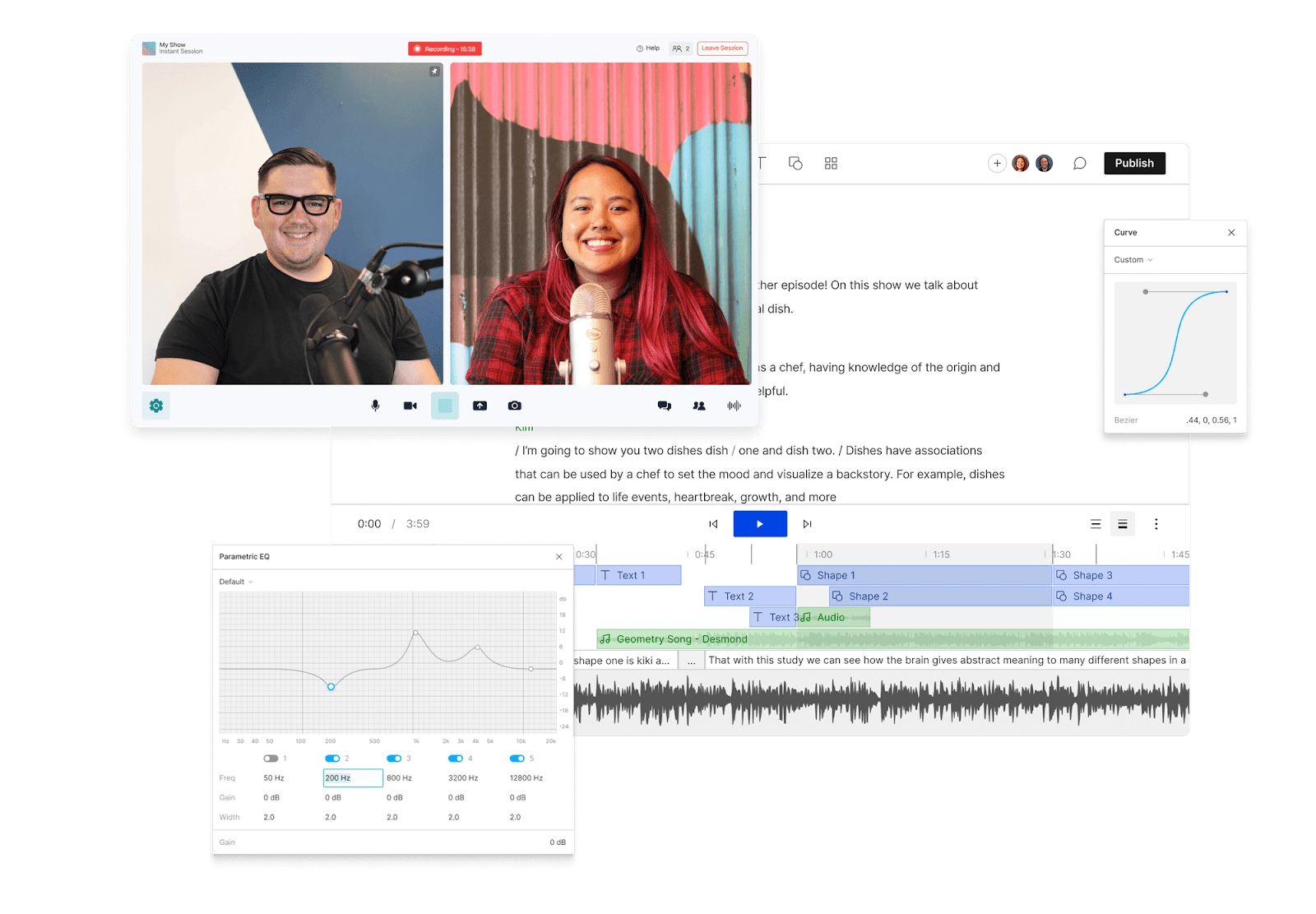Click the 50 Hz frequency value

(x=274, y=778)
